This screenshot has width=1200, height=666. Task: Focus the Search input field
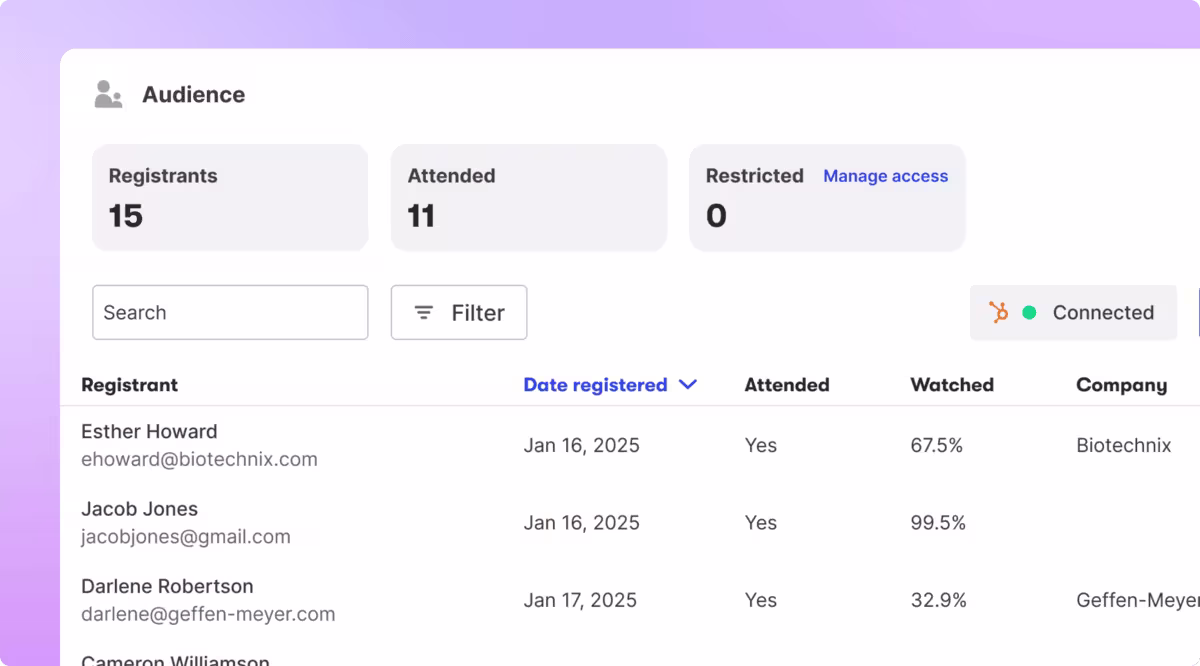coord(230,313)
